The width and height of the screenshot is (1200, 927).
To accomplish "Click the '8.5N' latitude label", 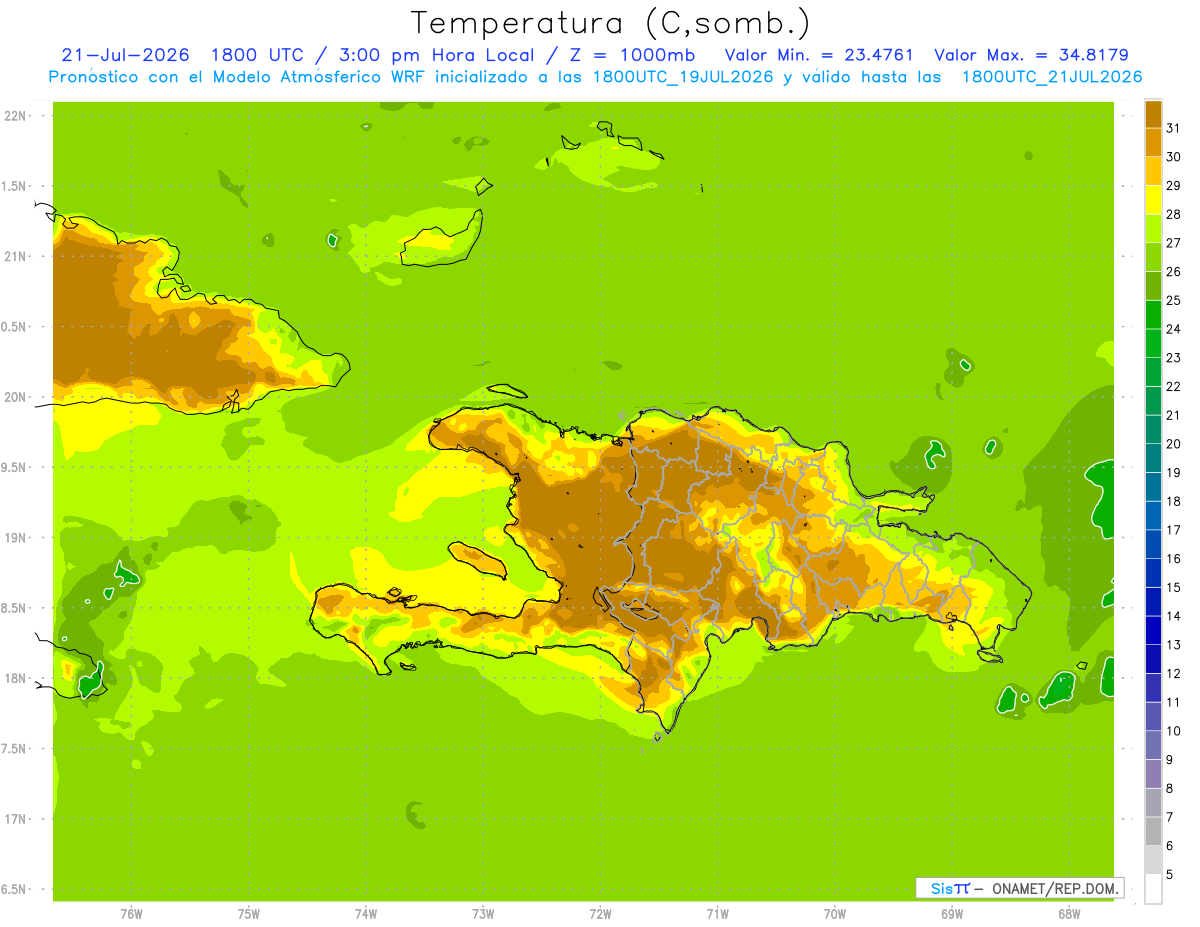I will (14, 608).
